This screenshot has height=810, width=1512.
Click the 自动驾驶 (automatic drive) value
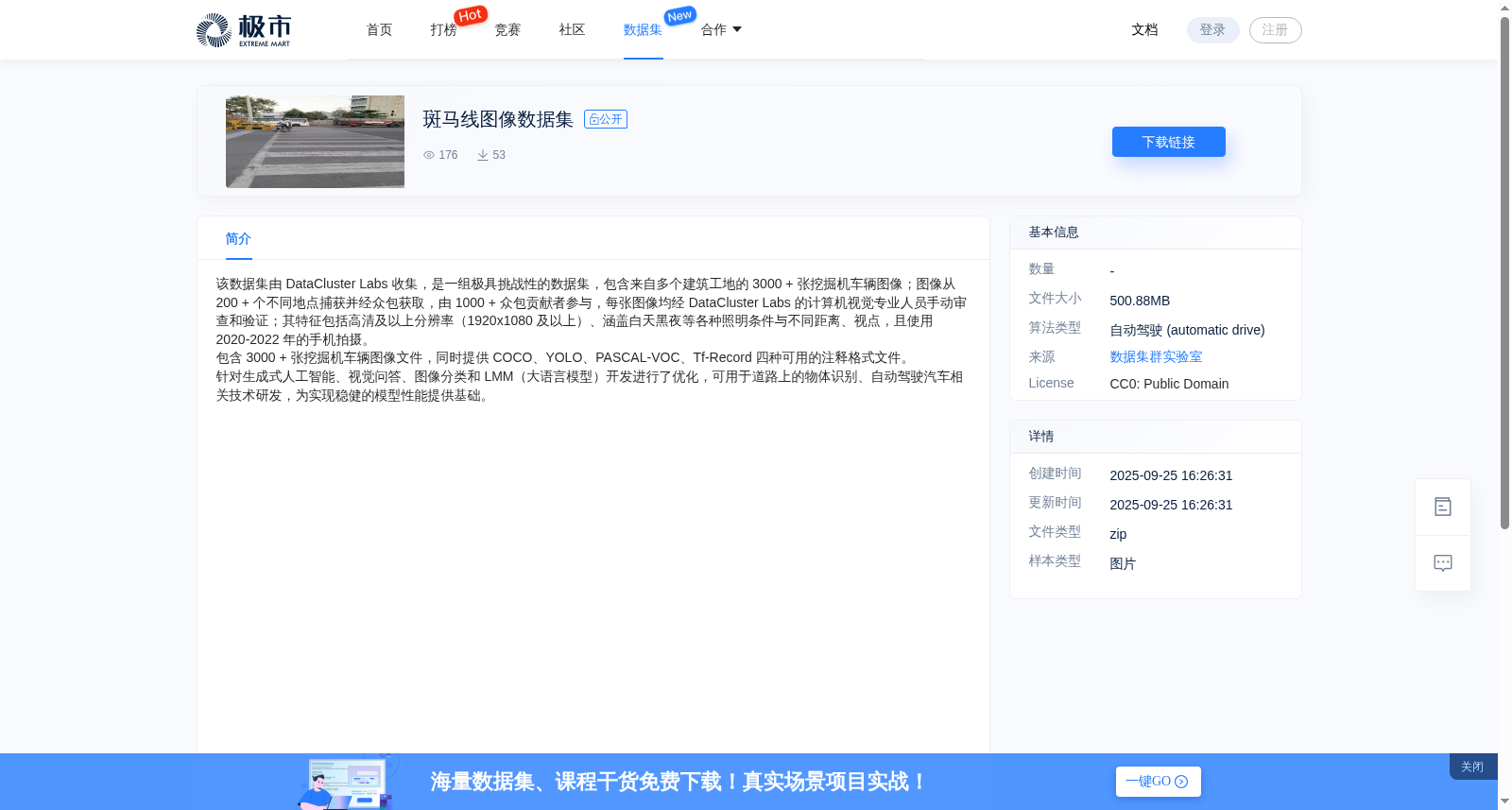[x=1187, y=330]
